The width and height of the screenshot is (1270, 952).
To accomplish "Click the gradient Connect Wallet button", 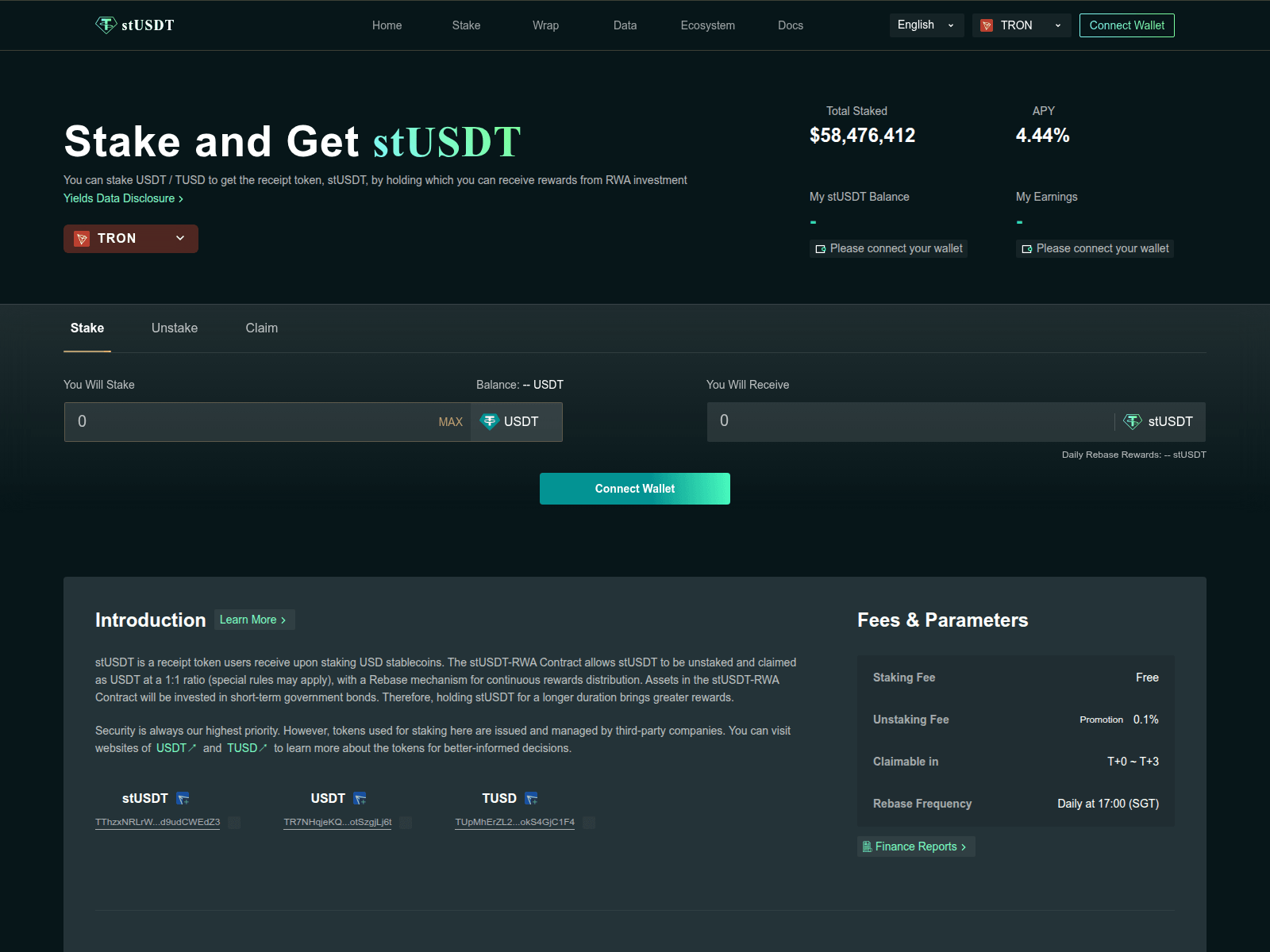I will (635, 489).
